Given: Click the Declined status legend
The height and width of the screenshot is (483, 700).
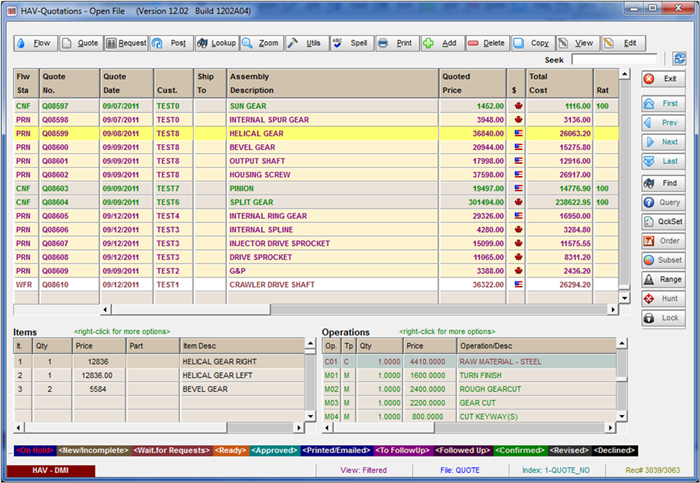Looking at the screenshot, I should pos(614,450).
